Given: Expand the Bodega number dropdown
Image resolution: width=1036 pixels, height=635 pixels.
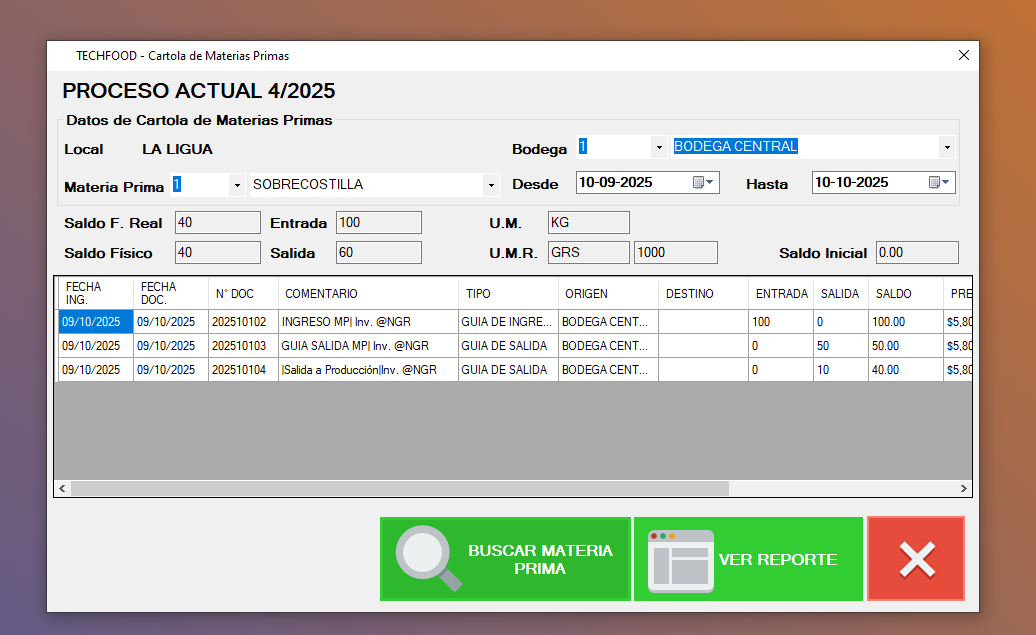Looking at the screenshot, I should pyautogui.click(x=658, y=147).
